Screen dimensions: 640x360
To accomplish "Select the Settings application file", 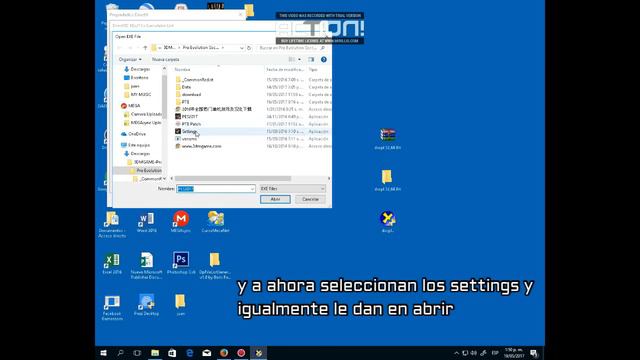I will (189, 131).
